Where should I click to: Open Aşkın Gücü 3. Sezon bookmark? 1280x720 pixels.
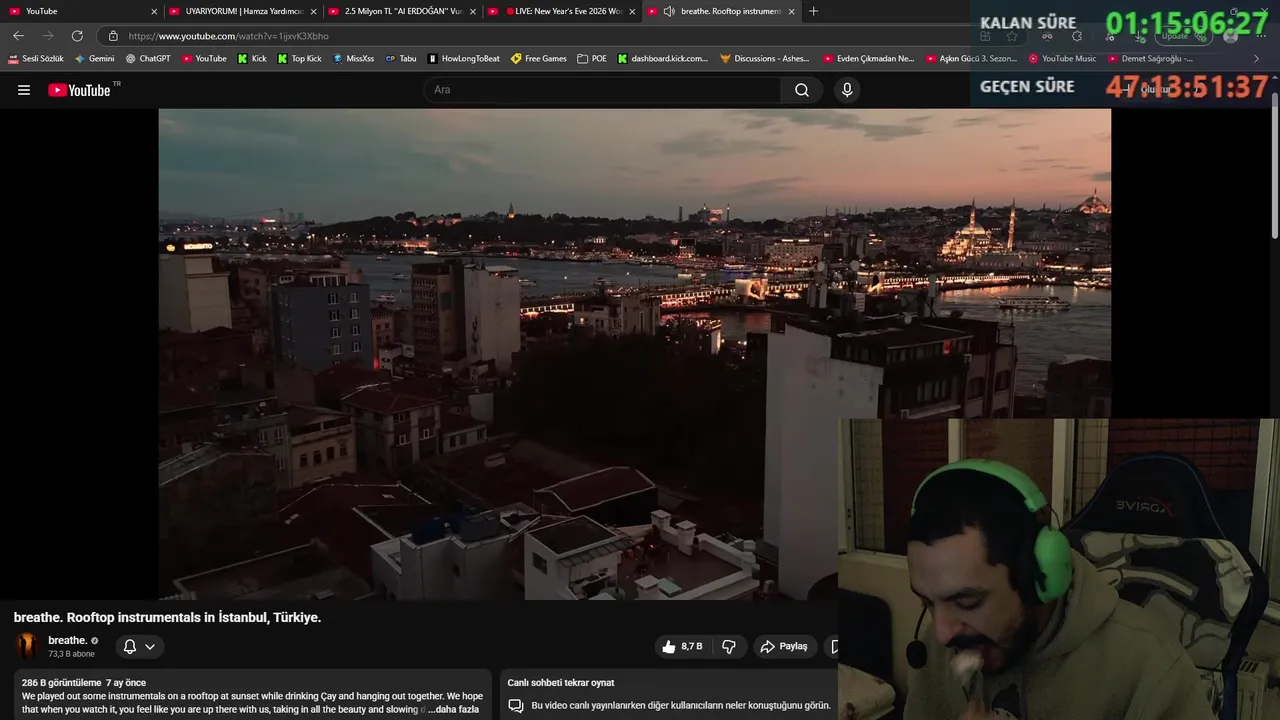coord(971,59)
